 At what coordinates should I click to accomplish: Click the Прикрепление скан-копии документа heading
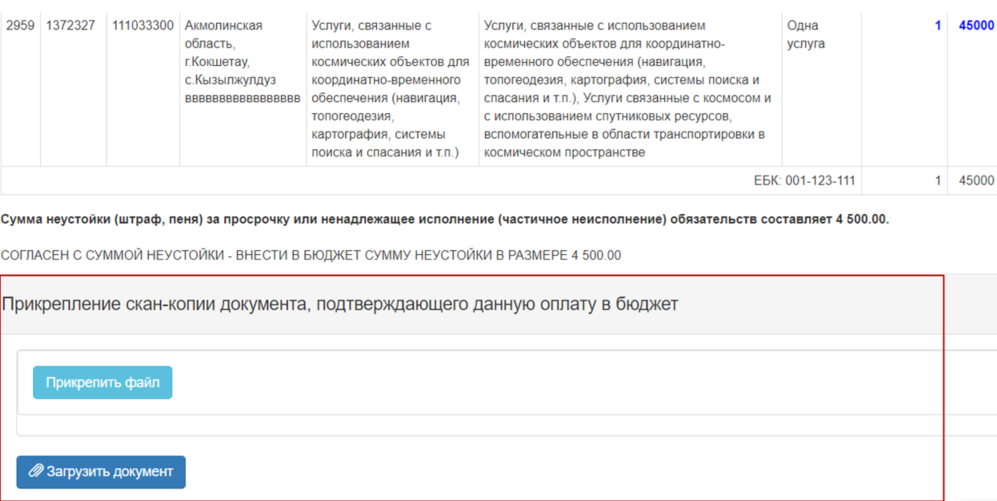click(340, 304)
